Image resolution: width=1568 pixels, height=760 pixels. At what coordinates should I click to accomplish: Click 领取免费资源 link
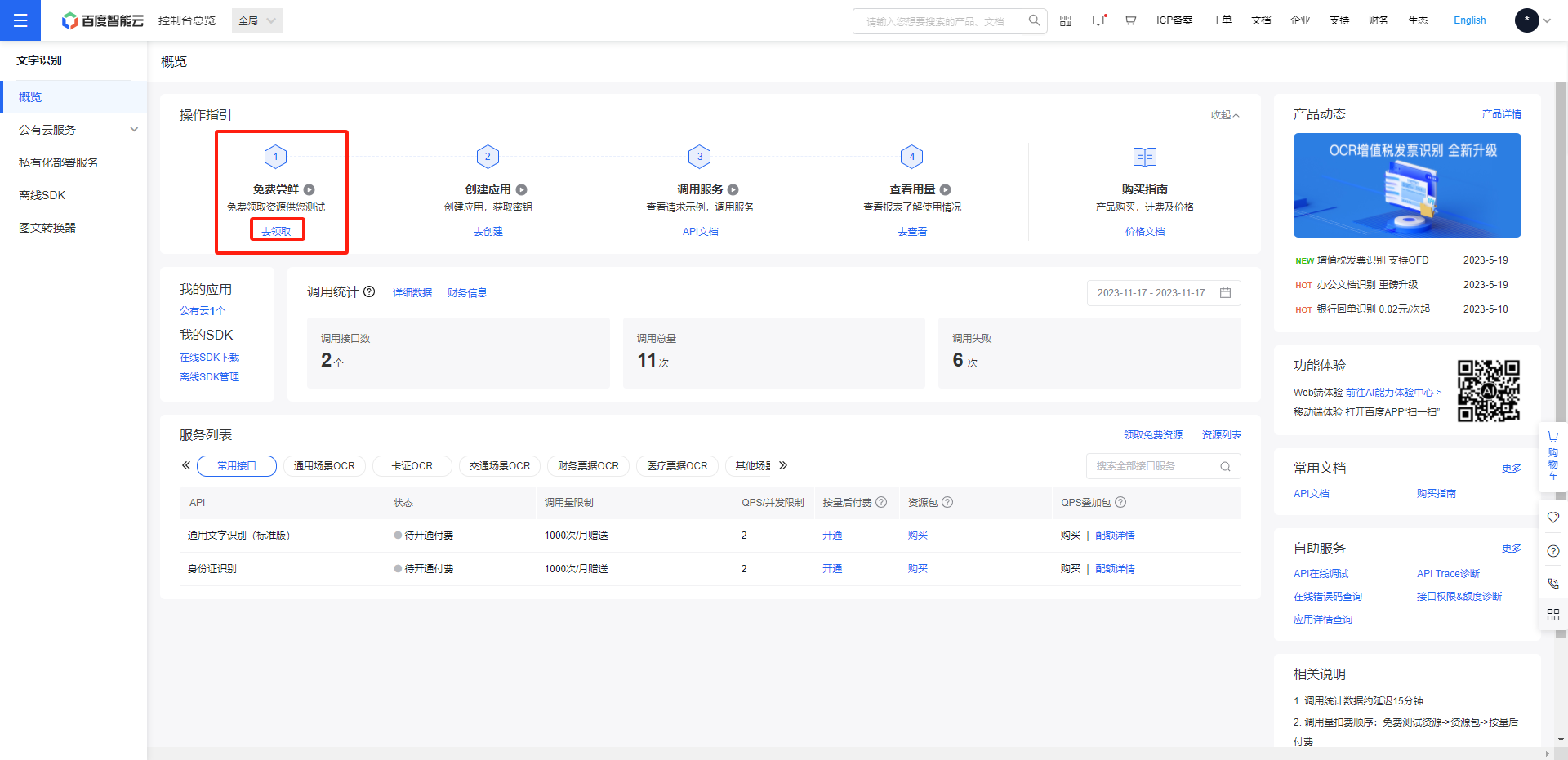coord(1153,435)
